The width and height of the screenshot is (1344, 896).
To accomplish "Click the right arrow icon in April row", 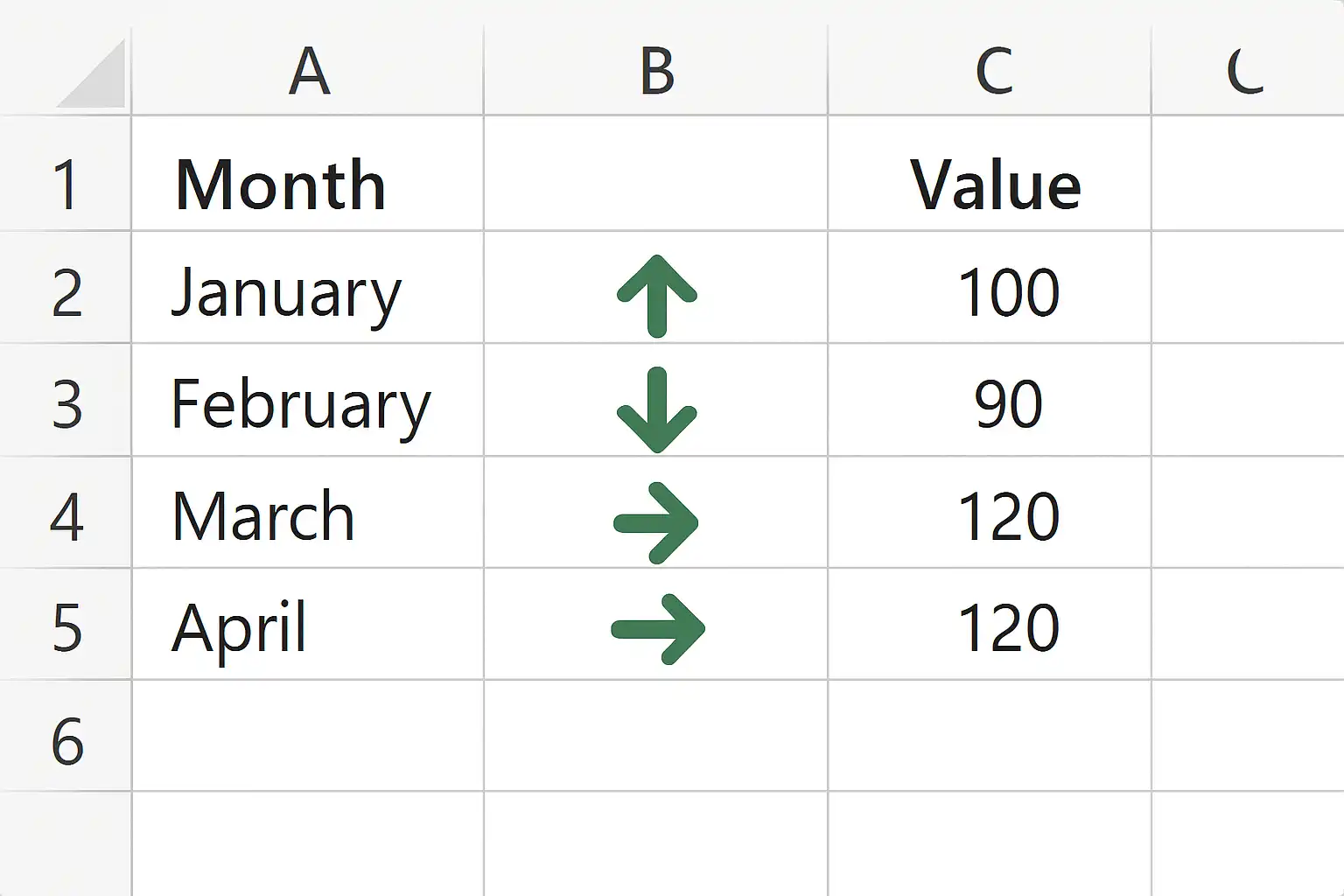I will click(x=658, y=629).
